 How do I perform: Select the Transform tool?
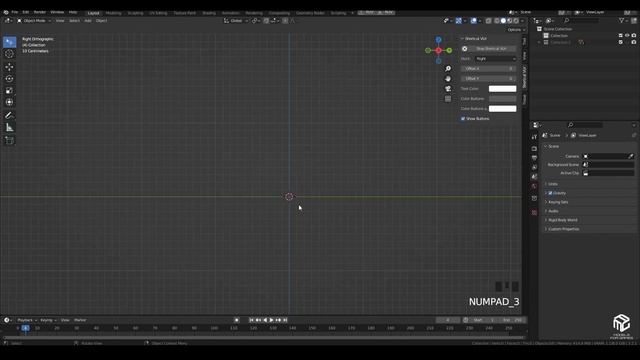[9, 102]
